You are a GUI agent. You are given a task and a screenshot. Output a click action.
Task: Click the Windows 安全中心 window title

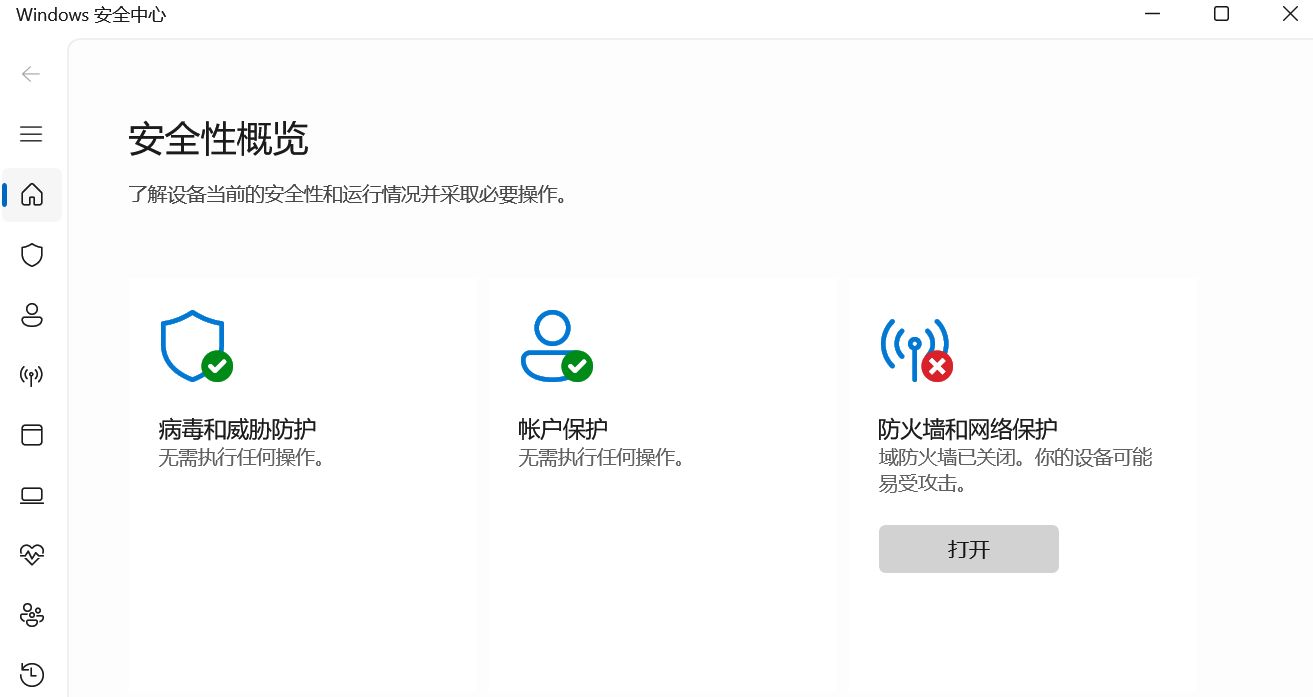91,15
